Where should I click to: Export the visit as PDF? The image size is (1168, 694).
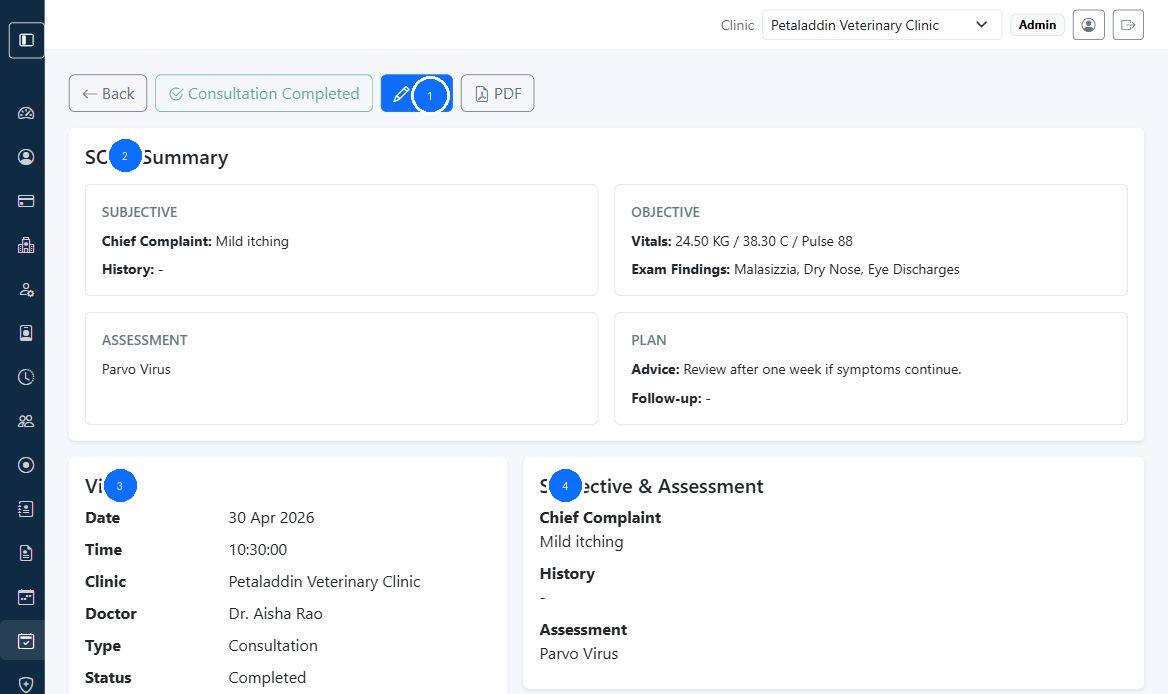498,93
